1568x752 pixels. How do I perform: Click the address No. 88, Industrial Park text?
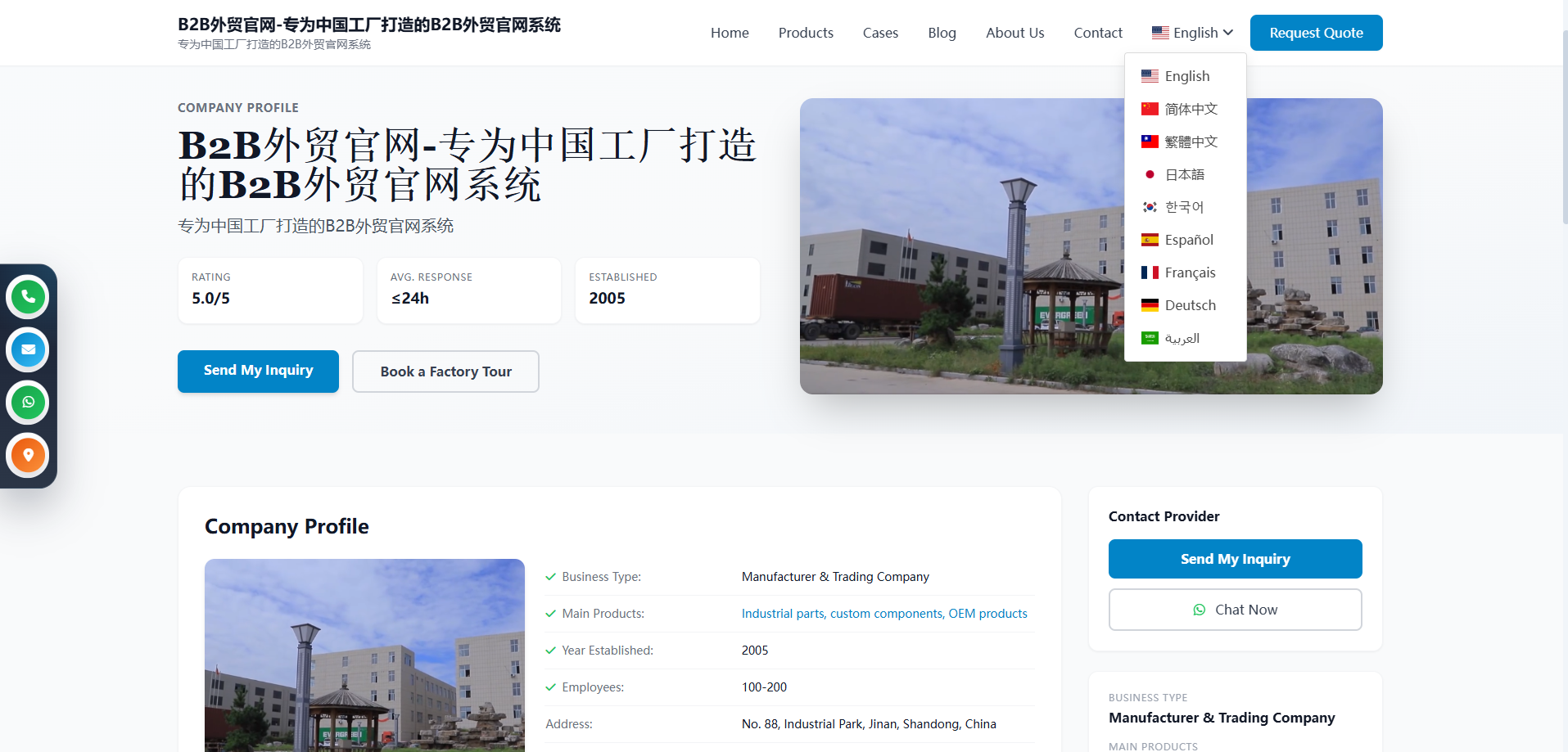coord(869,724)
